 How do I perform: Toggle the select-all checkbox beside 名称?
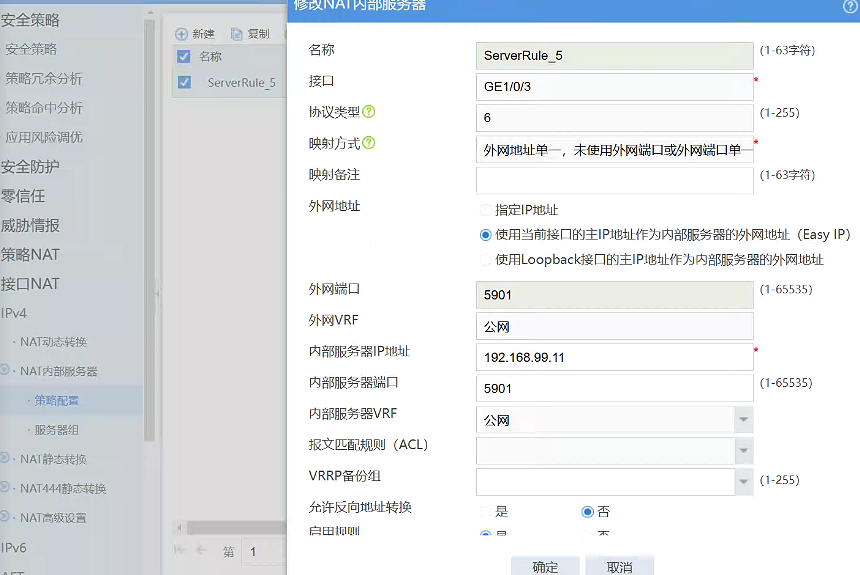(184, 57)
